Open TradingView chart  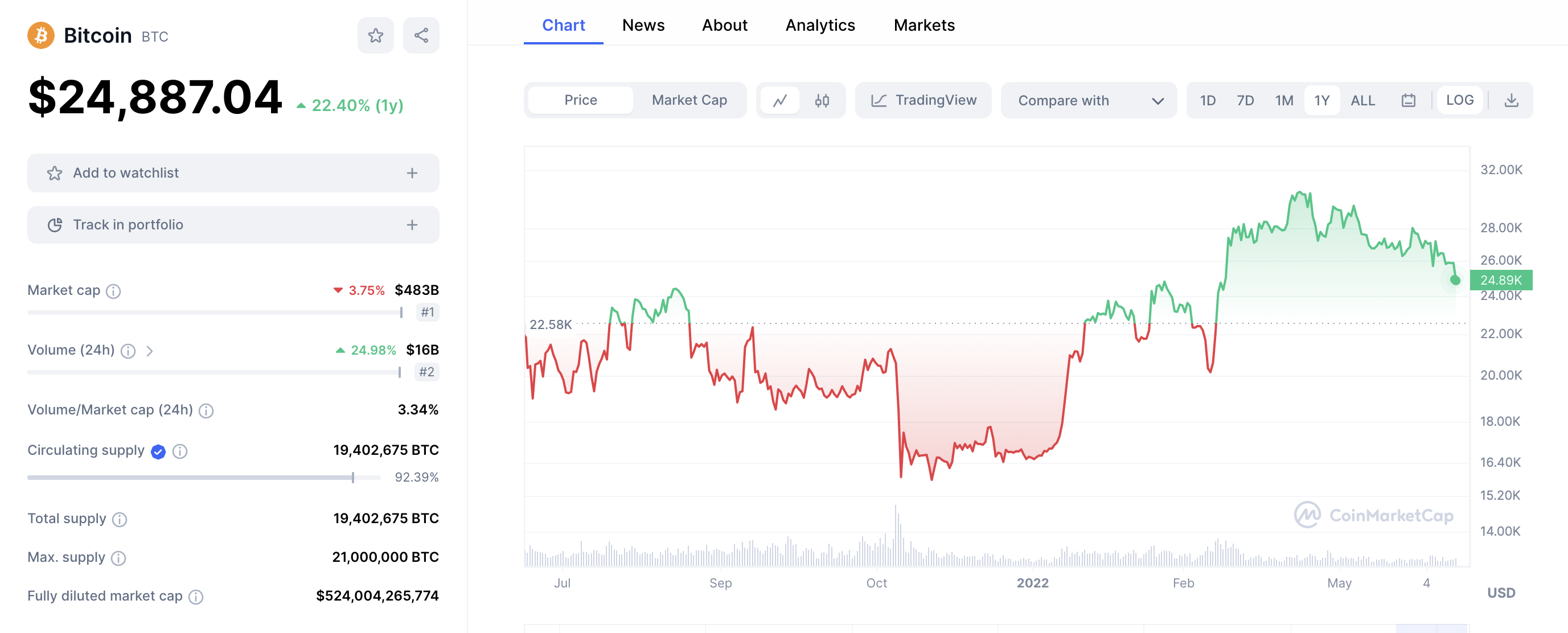point(923,100)
